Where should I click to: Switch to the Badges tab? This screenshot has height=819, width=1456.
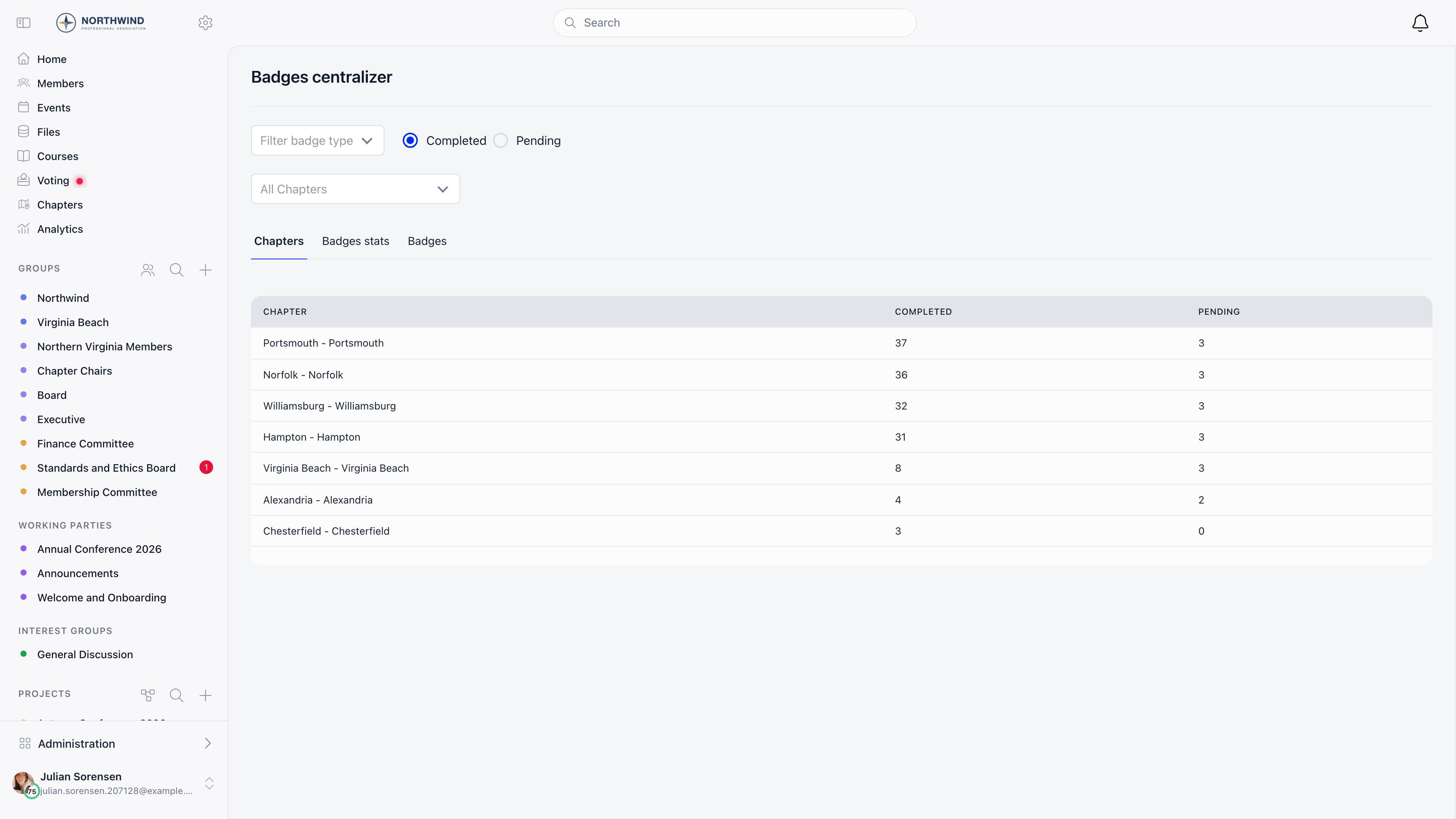tap(427, 242)
